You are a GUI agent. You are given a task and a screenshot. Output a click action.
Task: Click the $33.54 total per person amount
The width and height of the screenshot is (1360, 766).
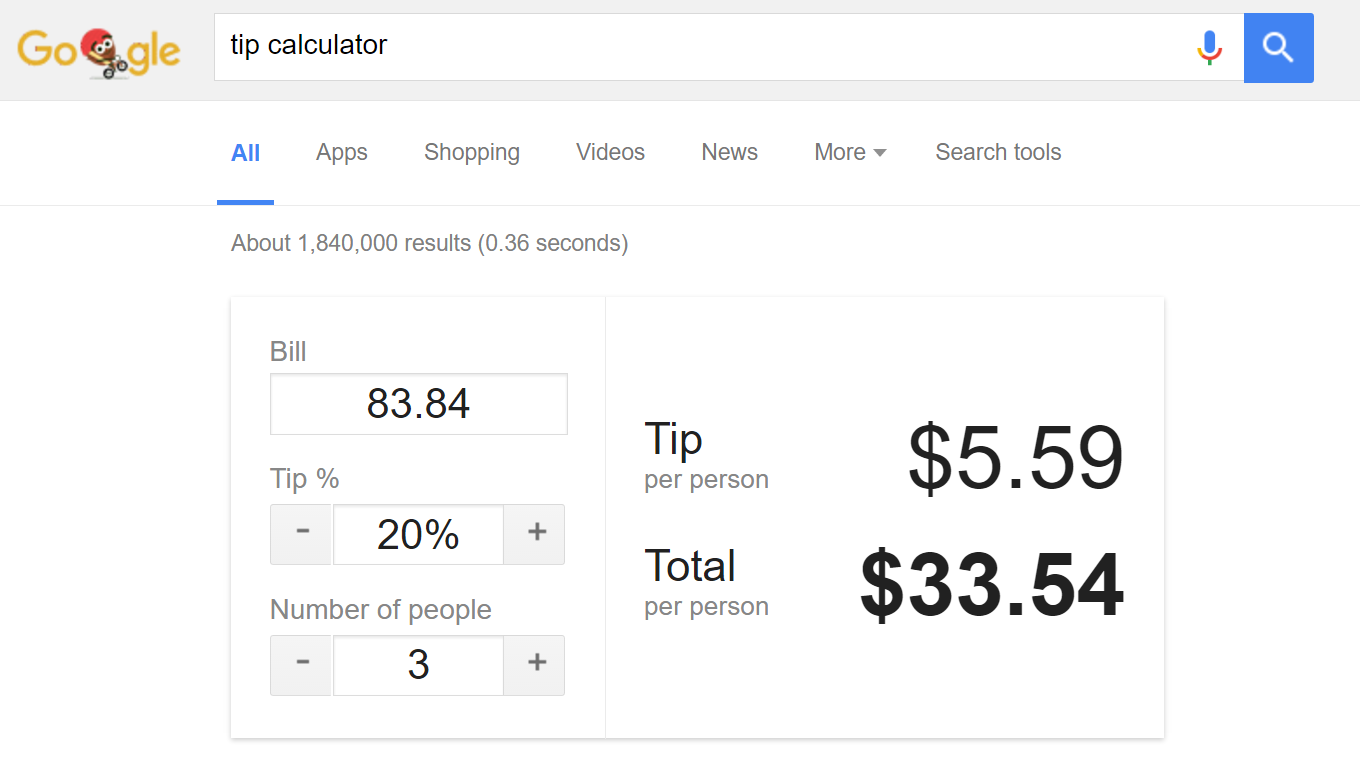coord(992,586)
